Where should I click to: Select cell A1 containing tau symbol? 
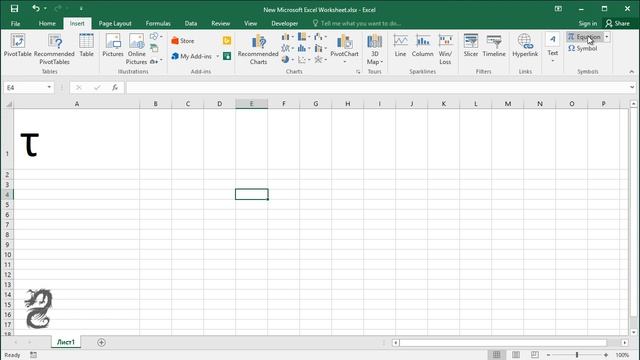[77, 139]
